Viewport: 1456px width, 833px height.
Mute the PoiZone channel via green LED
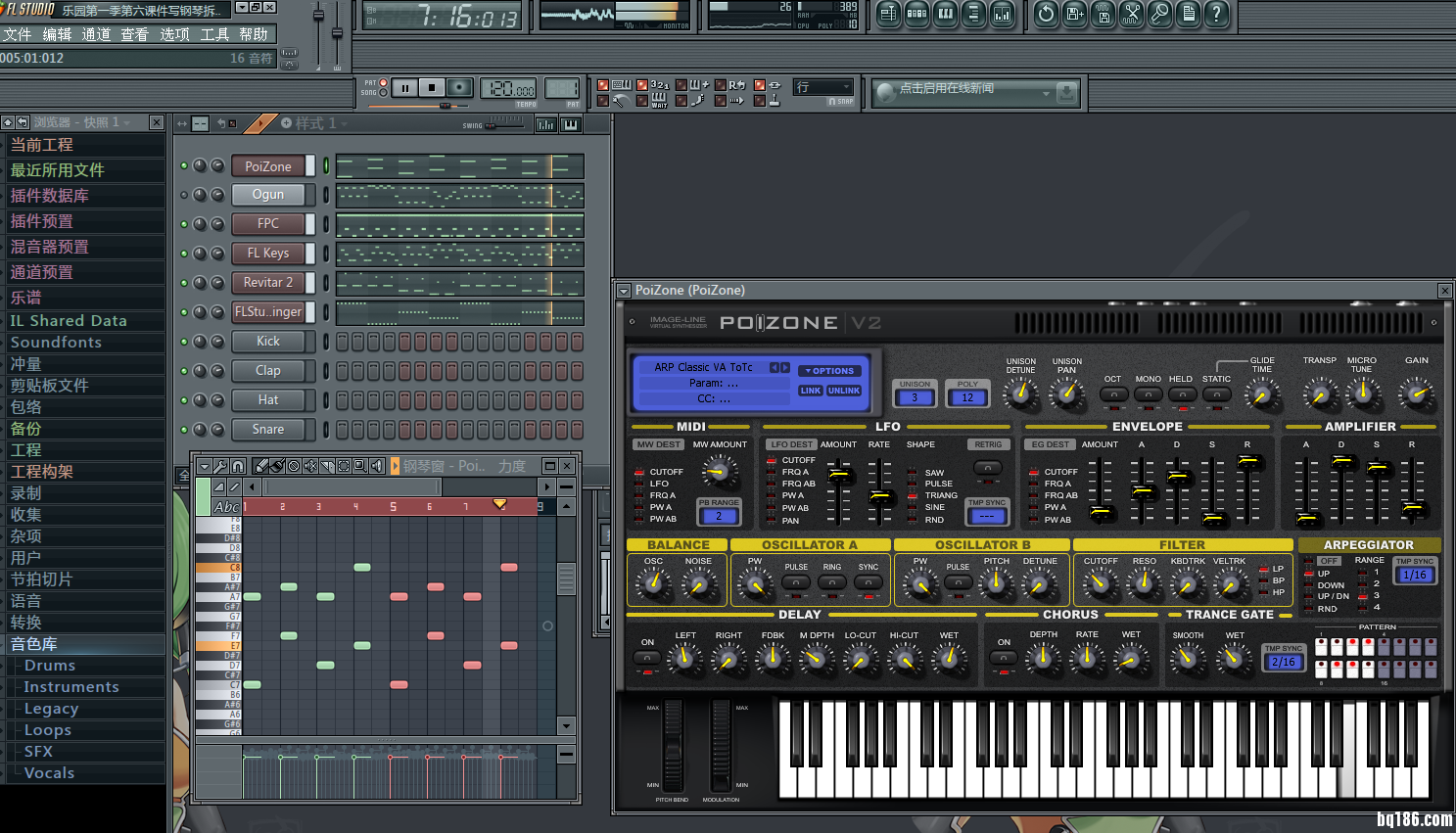click(184, 165)
